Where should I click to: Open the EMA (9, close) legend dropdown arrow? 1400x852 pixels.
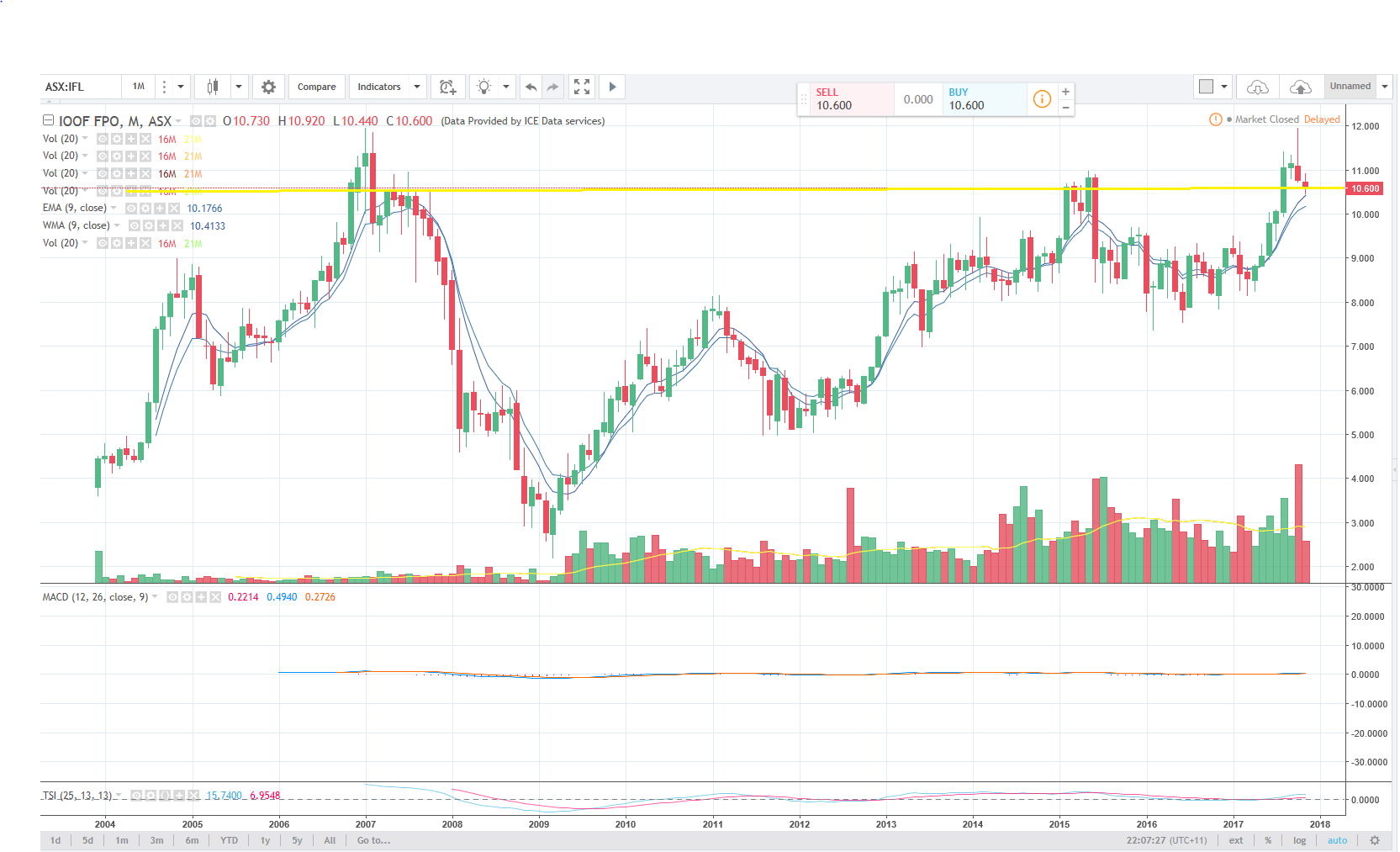tap(114, 208)
